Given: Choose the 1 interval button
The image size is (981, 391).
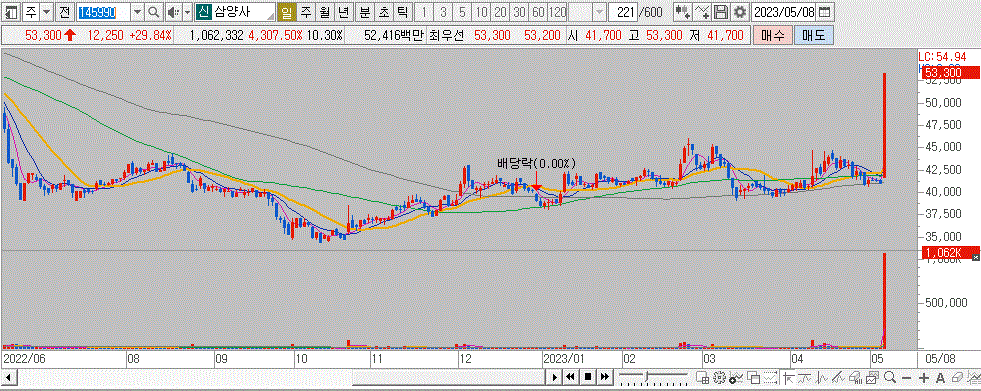Looking at the screenshot, I should coord(425,11).
